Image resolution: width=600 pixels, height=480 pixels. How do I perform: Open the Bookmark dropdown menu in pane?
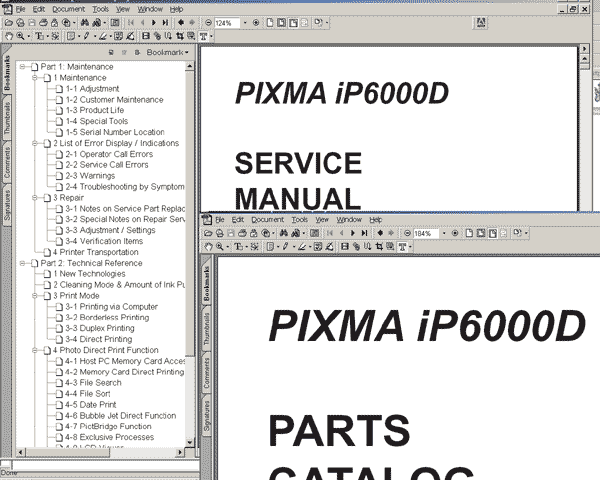[168, 52]
